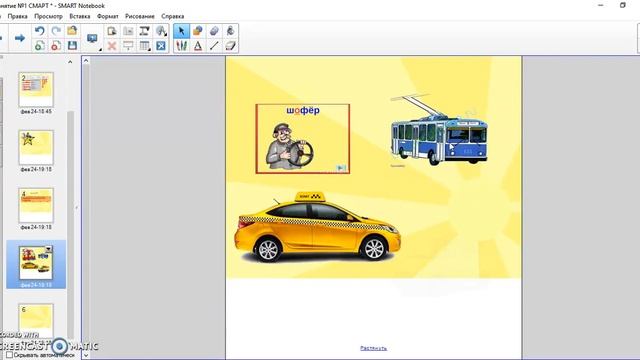Select the fill tool
Image resolution: width=640 pixels, height=360 pixels.
(x=231, y=31)
